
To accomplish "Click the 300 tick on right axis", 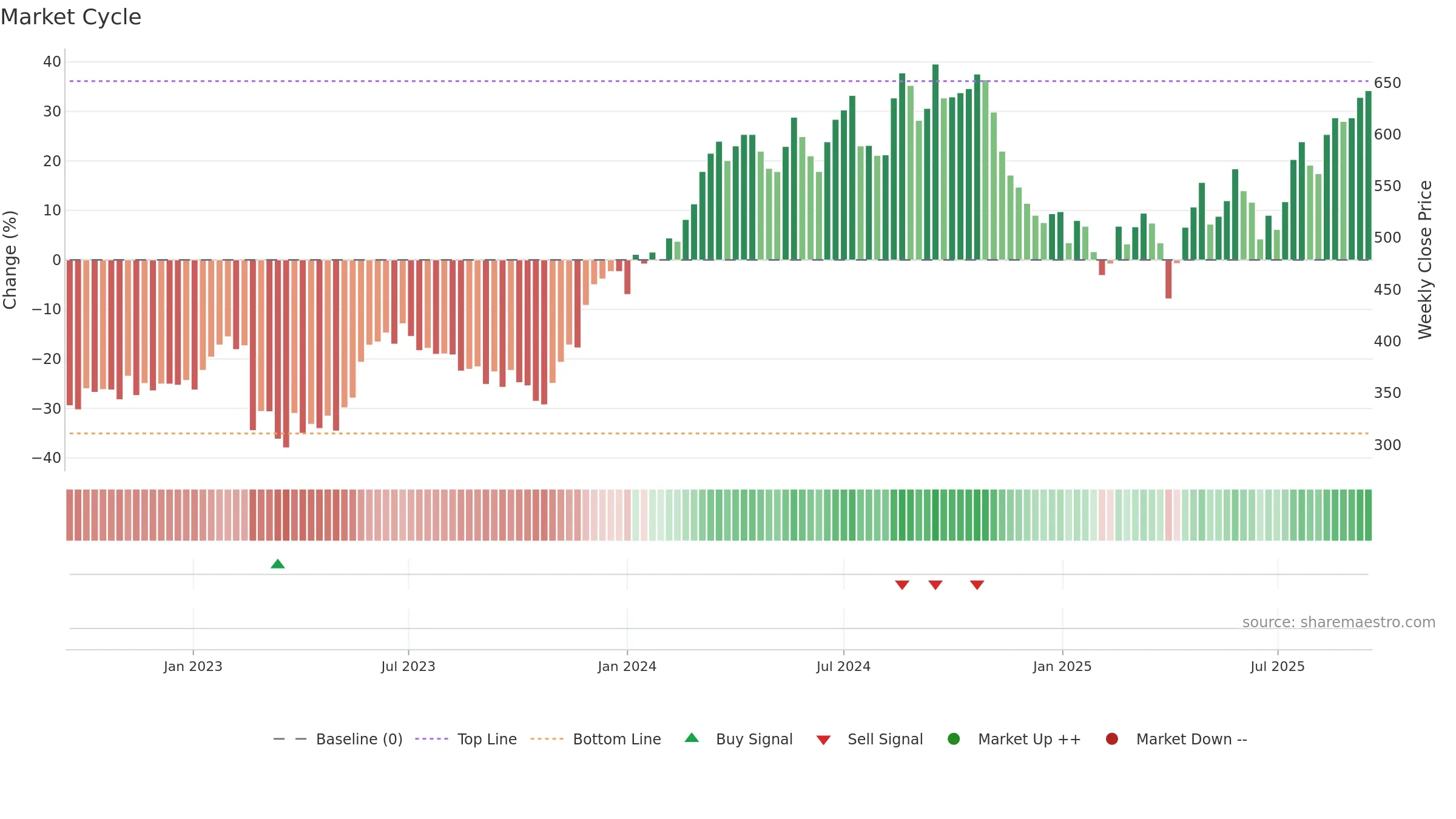I will click(x=1388, y=445).
